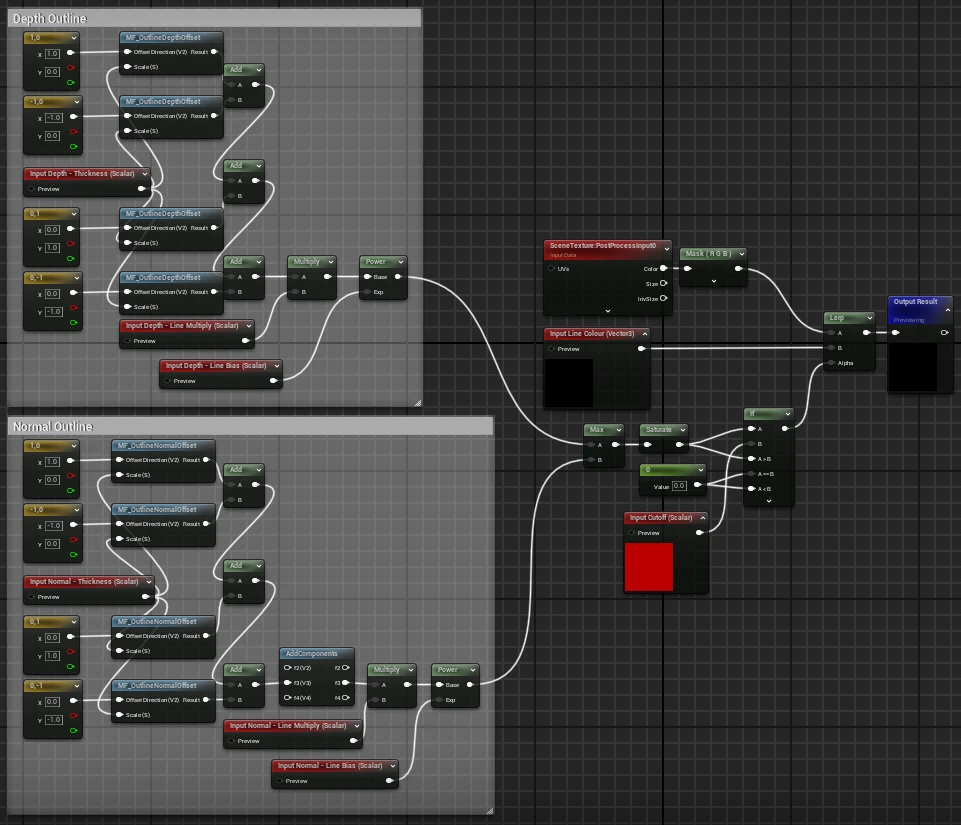961x825 pixels.
Task: Select the SceneTexture:PostProcessInput0 node title
Action: tap(602, 245)
